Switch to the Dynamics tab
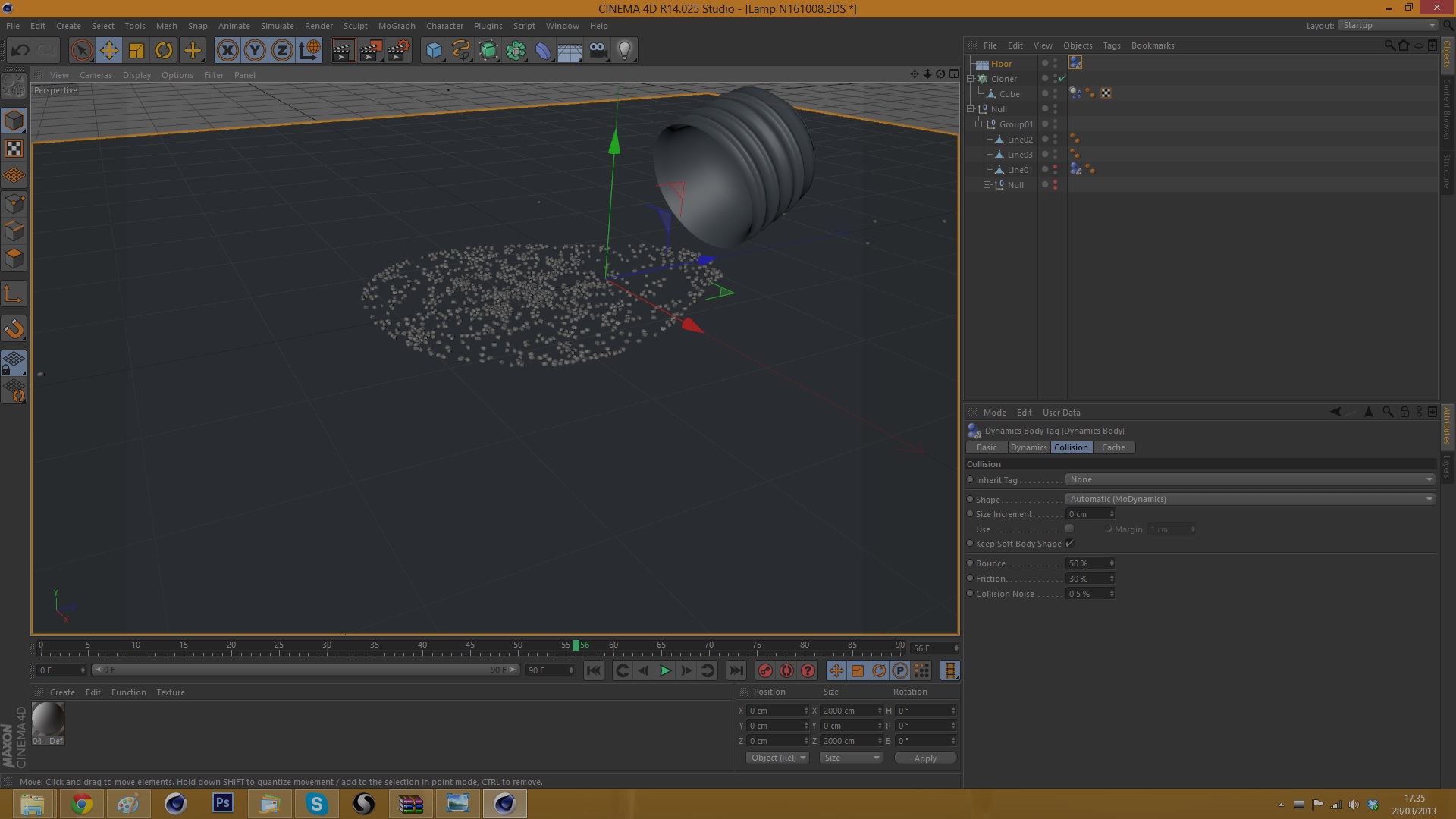The image size is (1456, 819). coord(1028,447)
